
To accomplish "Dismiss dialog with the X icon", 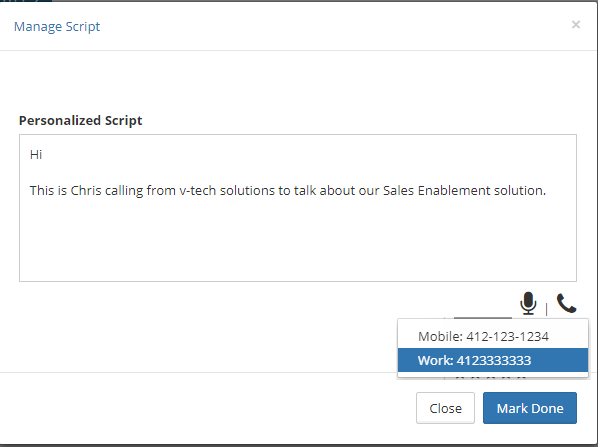I will 576,25.
